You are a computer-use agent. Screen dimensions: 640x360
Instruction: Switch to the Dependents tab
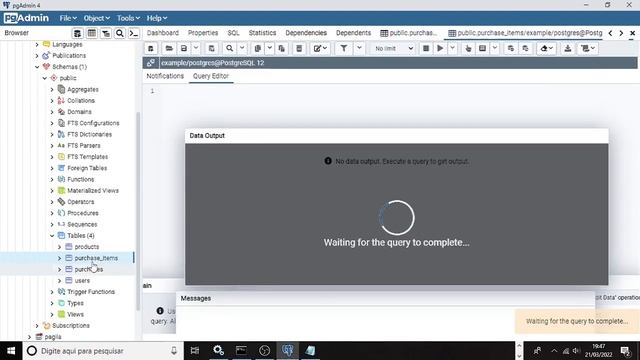pyautogui.click(x=353, y=33)
